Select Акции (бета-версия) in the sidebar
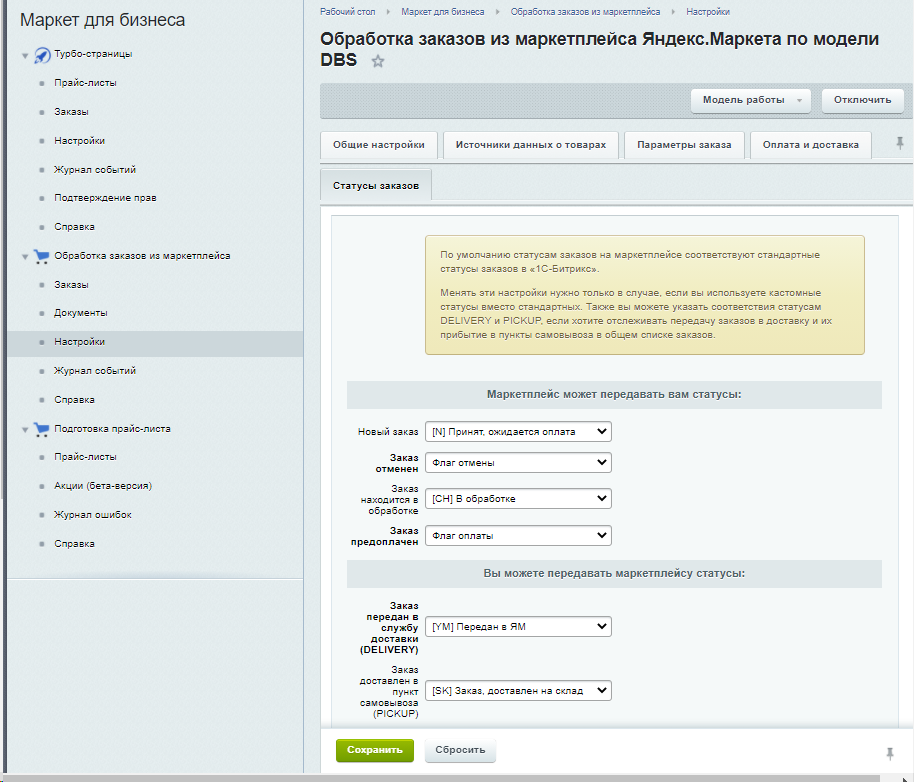The width and height of the screenshot is (914, 782). 103,486
